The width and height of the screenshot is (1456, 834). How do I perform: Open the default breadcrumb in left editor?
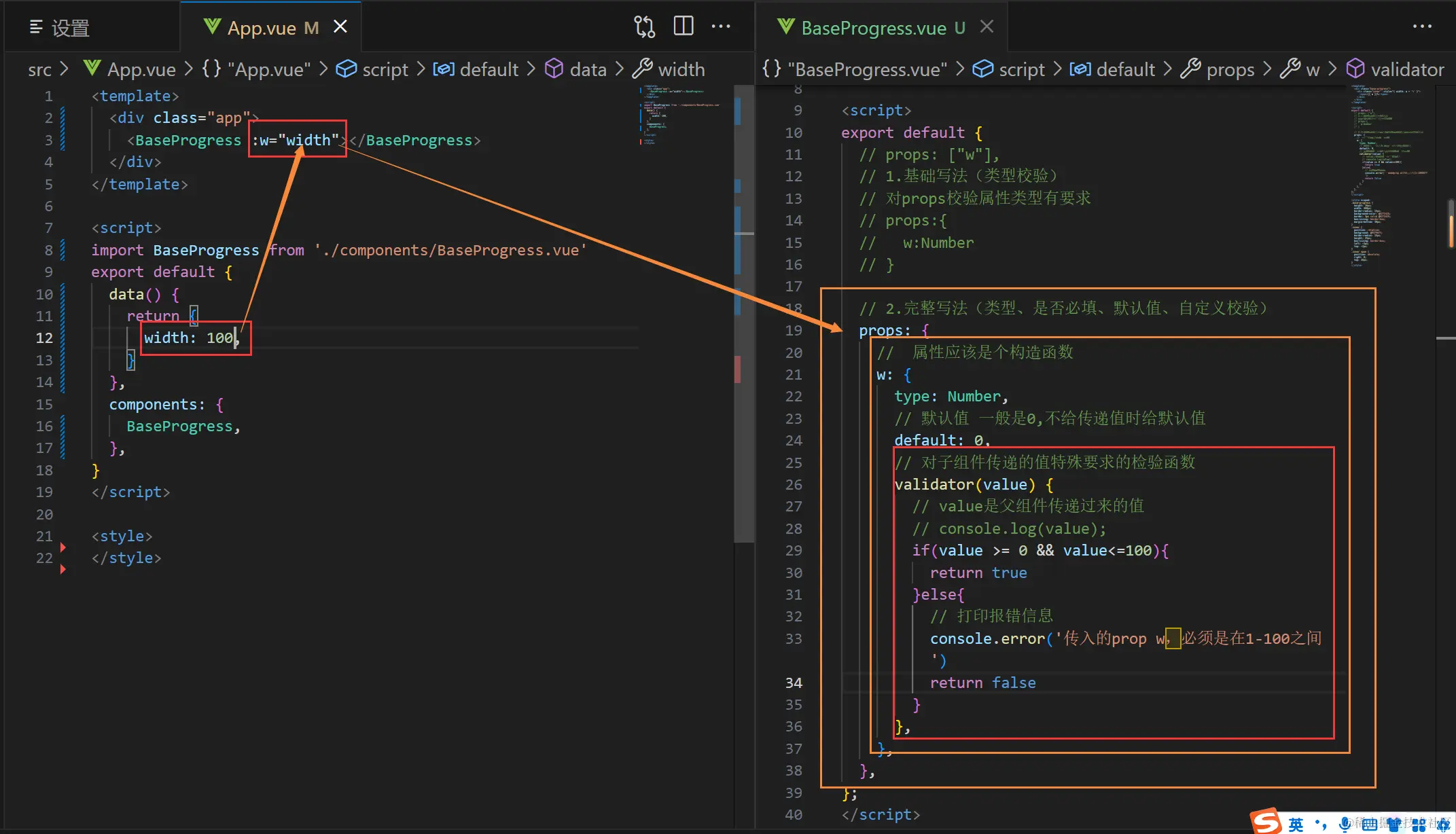pos(489,69)
